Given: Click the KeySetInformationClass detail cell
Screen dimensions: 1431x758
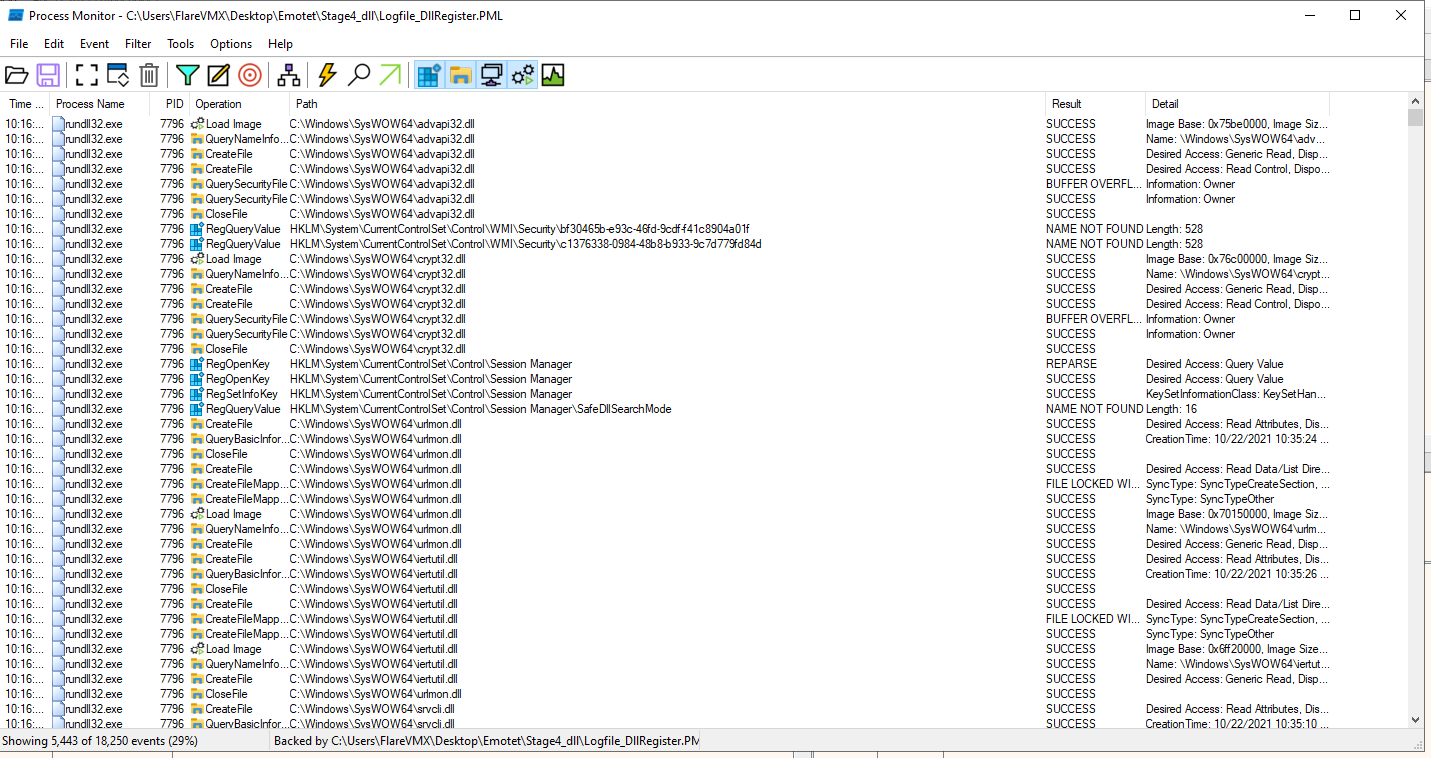Looking at the screenshot, I should tap(1237, 394).
